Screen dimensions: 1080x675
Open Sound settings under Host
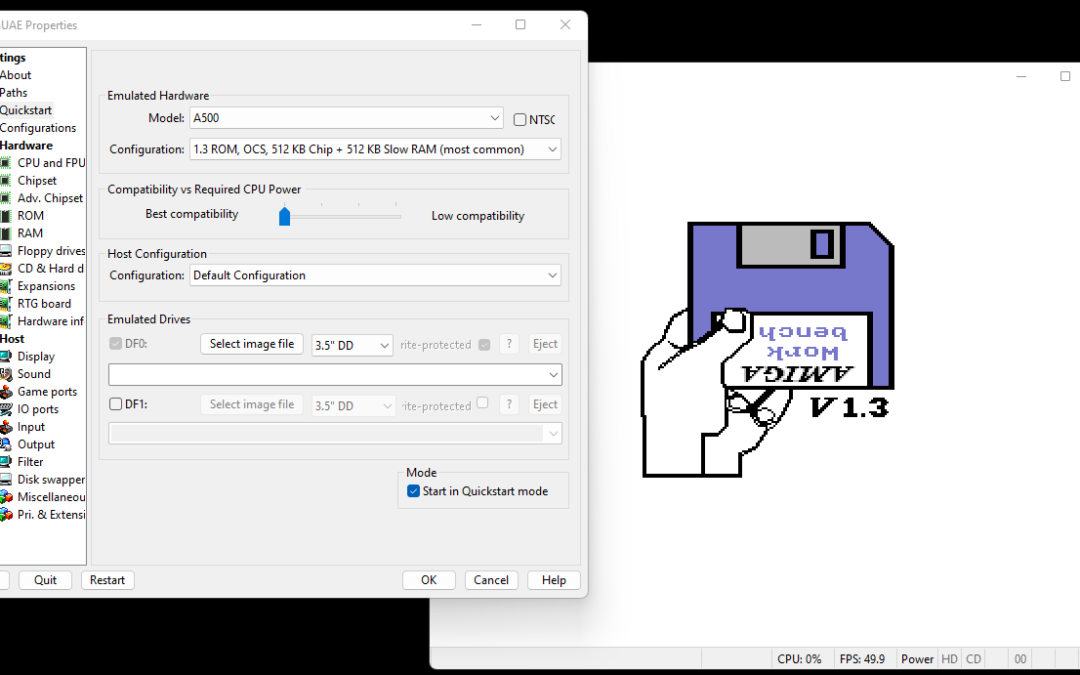point(34,373)
